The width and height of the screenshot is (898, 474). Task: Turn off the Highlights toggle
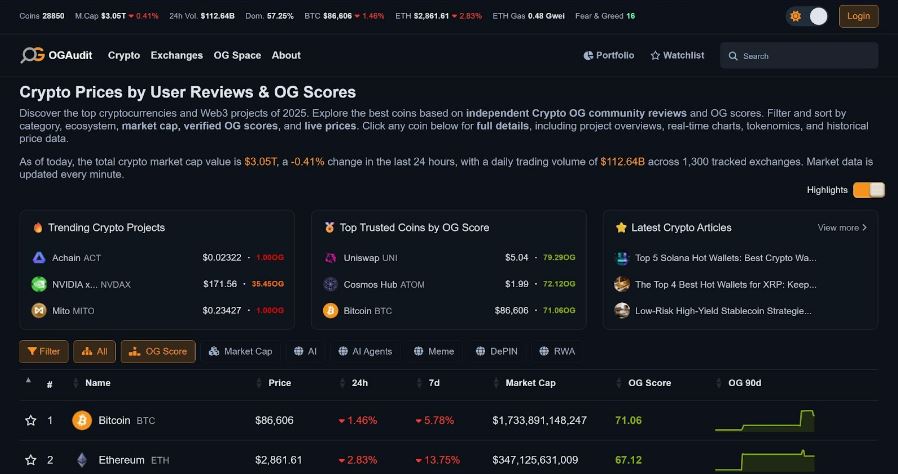868,190
